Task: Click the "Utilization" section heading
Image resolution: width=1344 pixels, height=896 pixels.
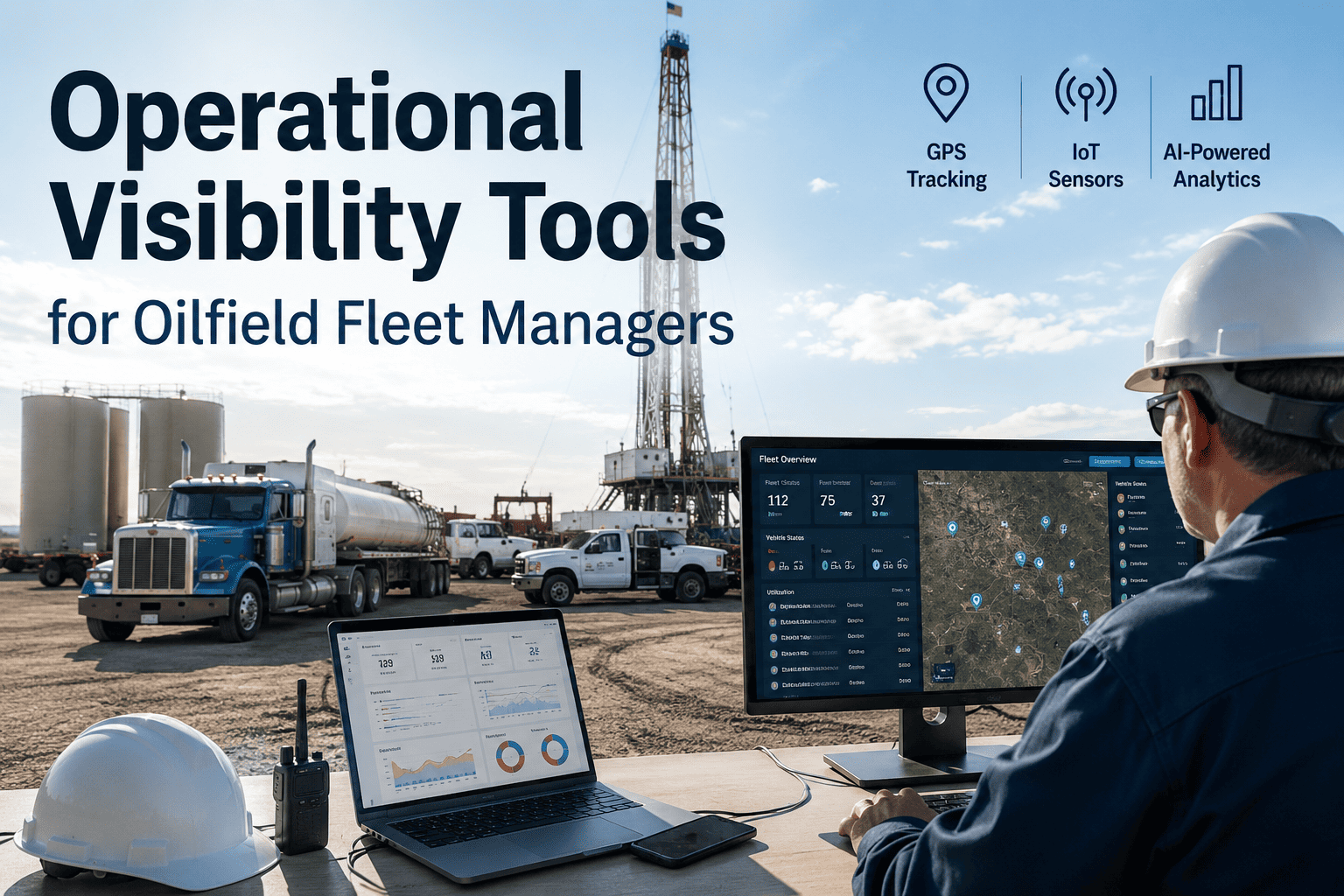Action: click(x=780, y=592)
